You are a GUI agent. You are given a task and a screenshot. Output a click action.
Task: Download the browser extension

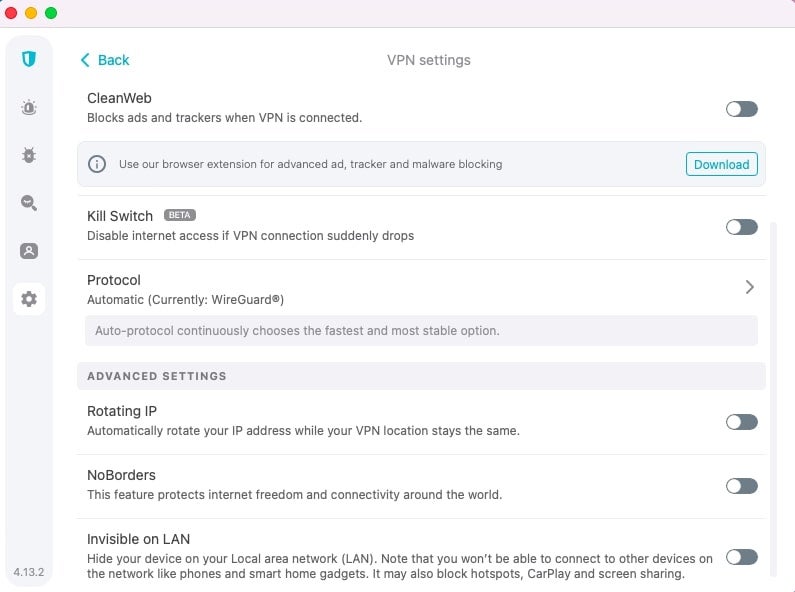pos(721,164)
